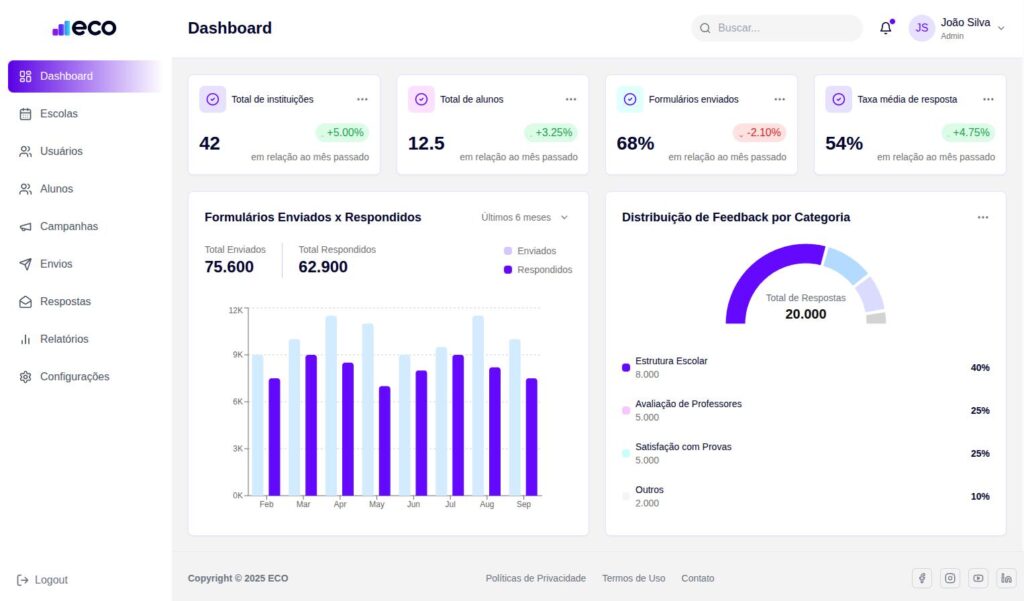The width and height of the screenshot is (1024, 601).
Task: Toggle the Enviados legend series
Action: 530,251
